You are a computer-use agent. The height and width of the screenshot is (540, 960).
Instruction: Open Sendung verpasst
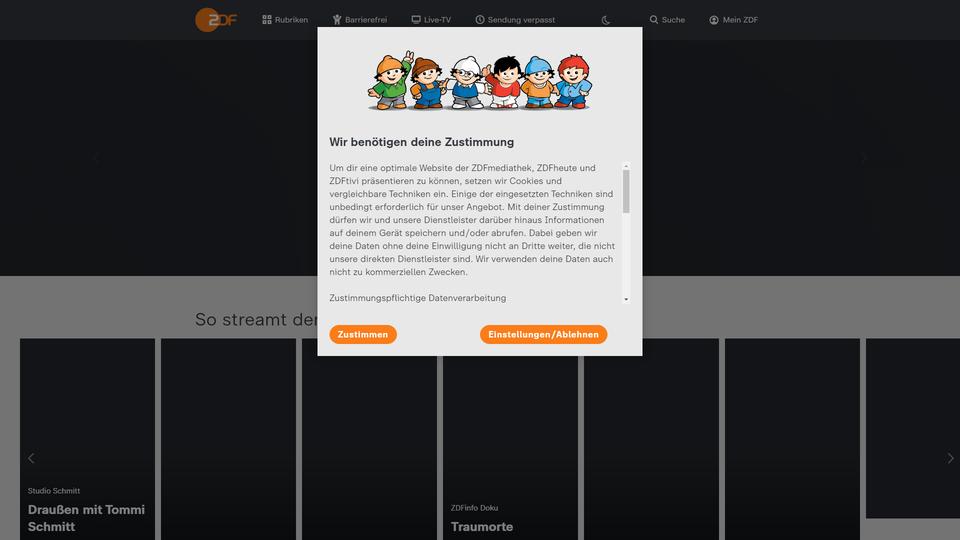tap(515, 20)
